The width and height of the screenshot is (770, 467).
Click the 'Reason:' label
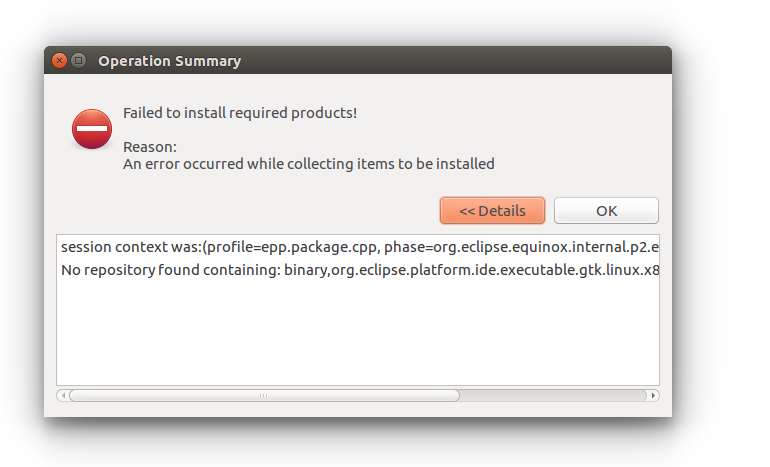tap(150, 147)
